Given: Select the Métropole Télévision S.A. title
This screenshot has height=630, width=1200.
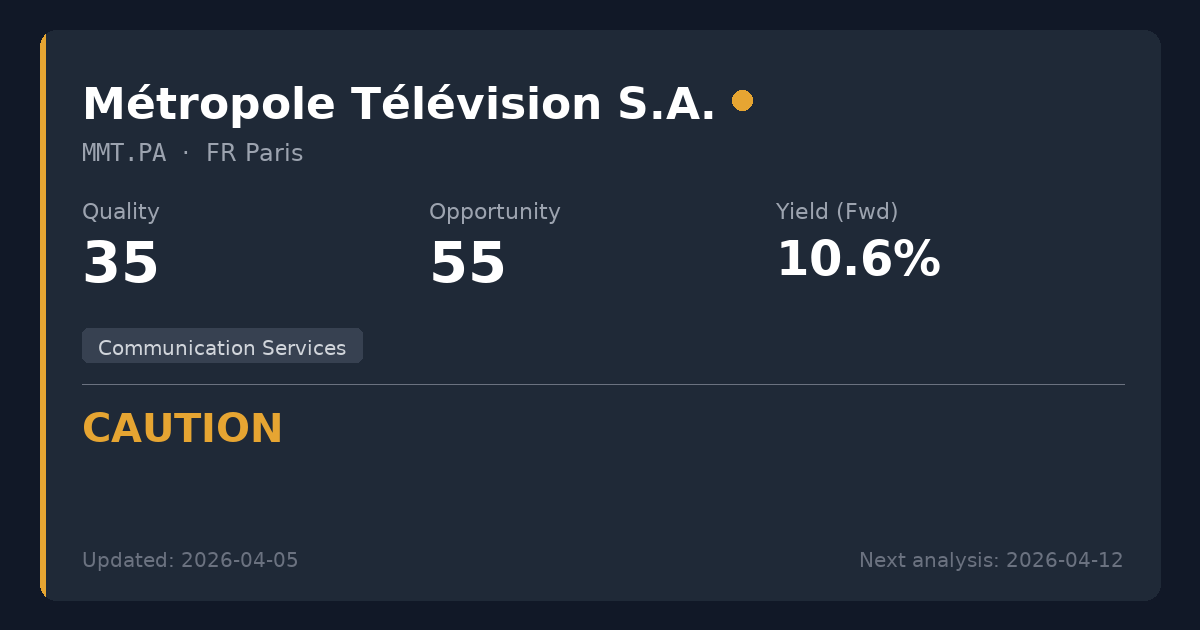Looking at the screenshot, I should pyautogui.click(x=398, y=105).
